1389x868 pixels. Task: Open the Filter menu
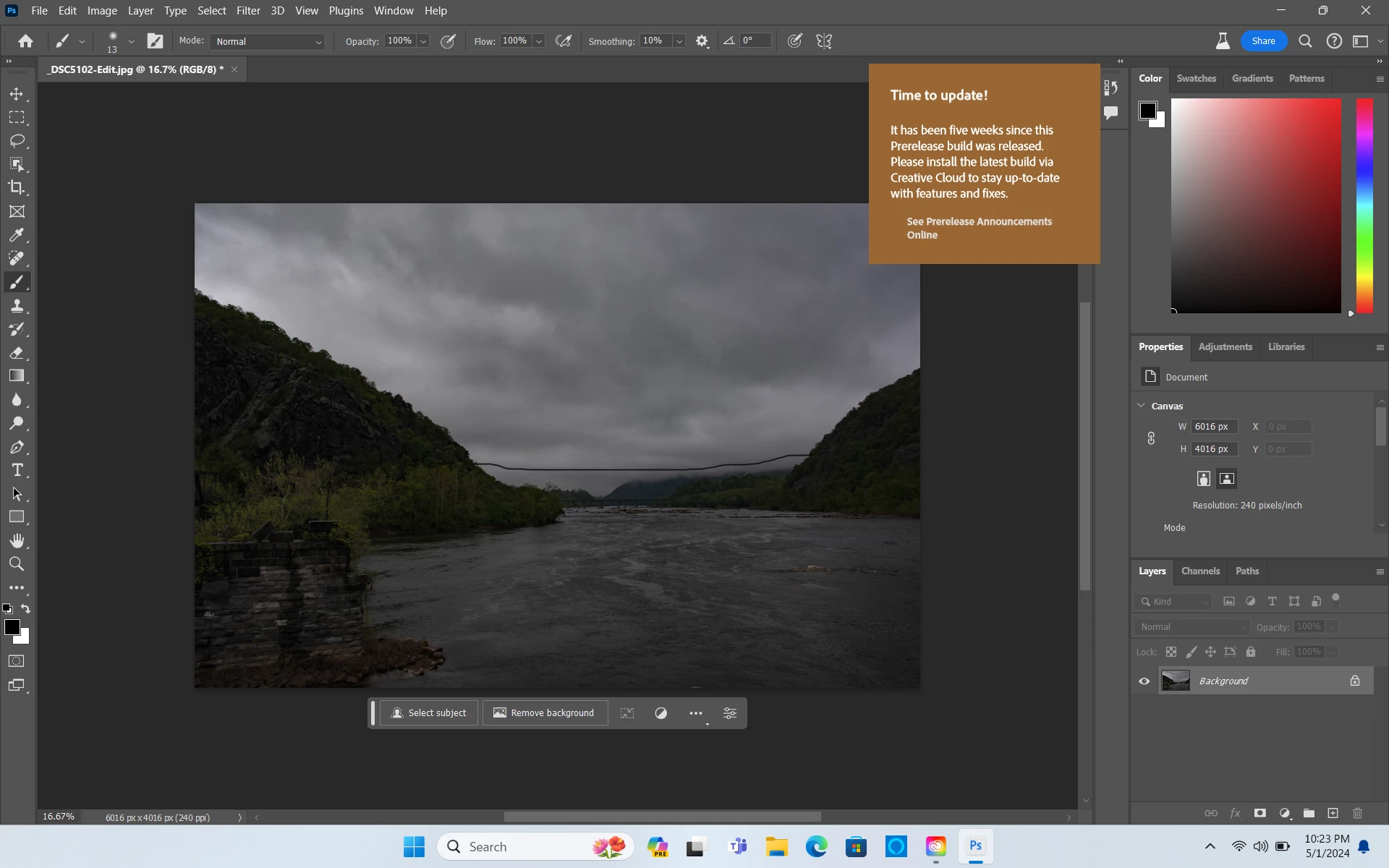point(248,11)
